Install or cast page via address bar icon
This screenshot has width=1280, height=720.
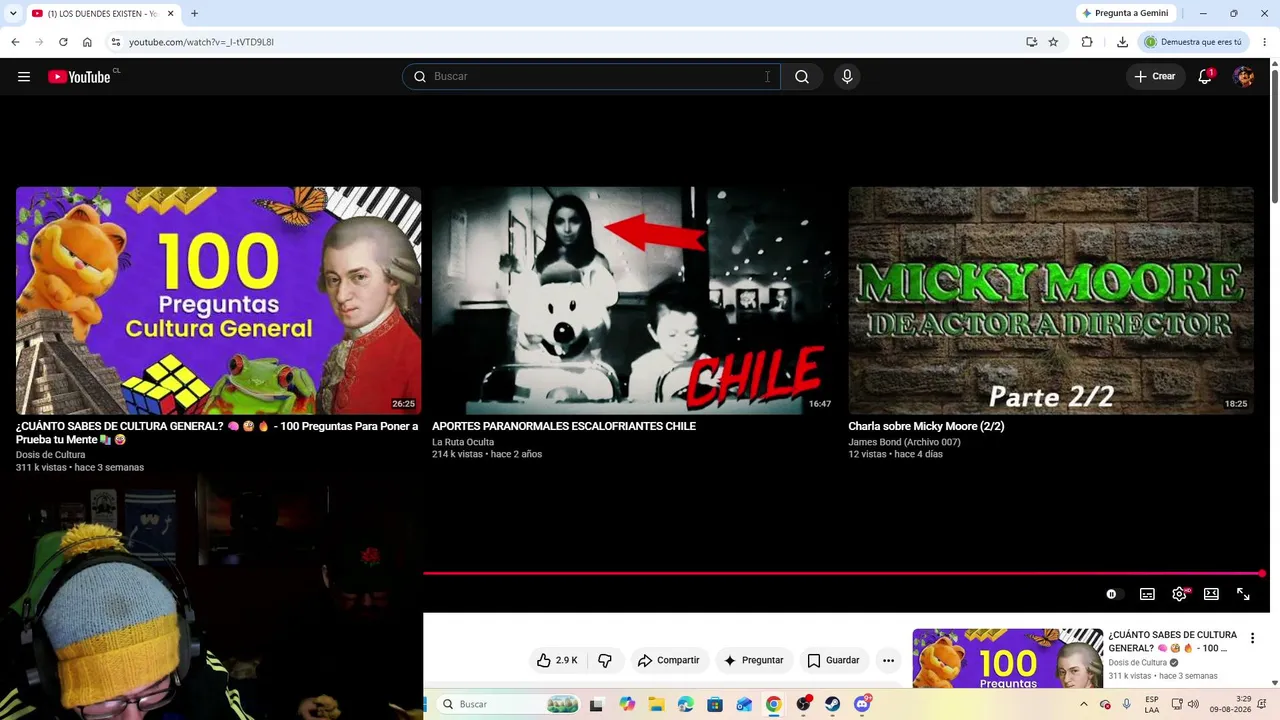point(1031,42)
